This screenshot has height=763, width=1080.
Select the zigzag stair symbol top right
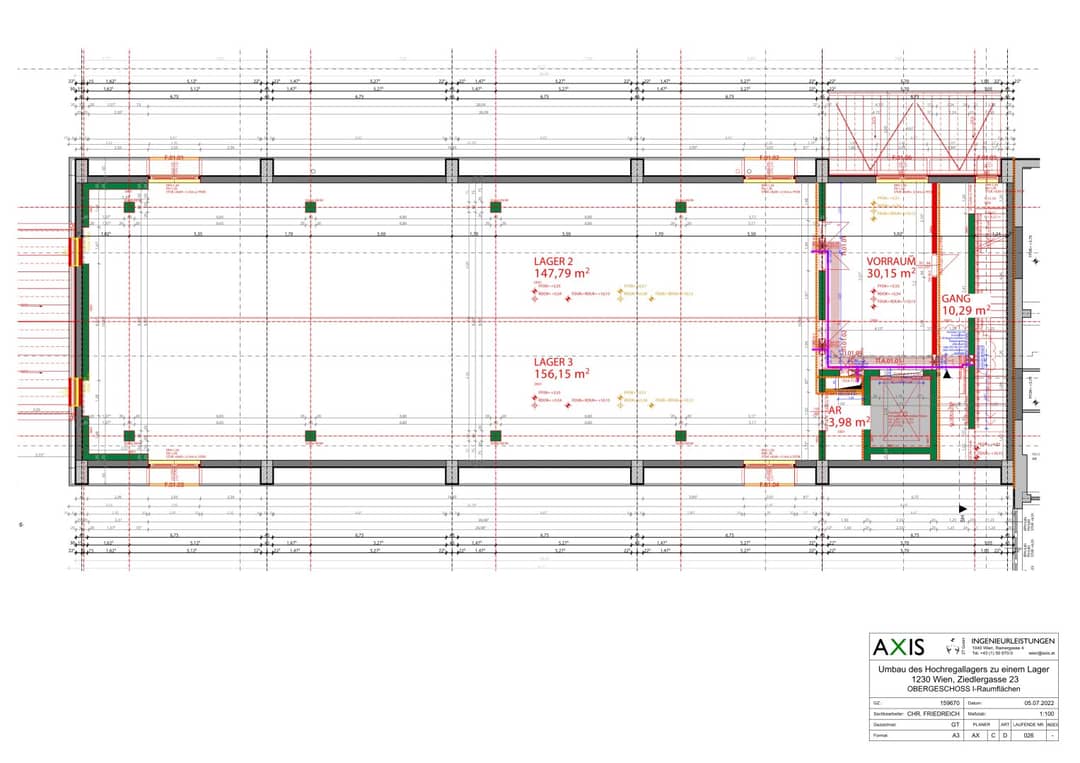(913, 136)
